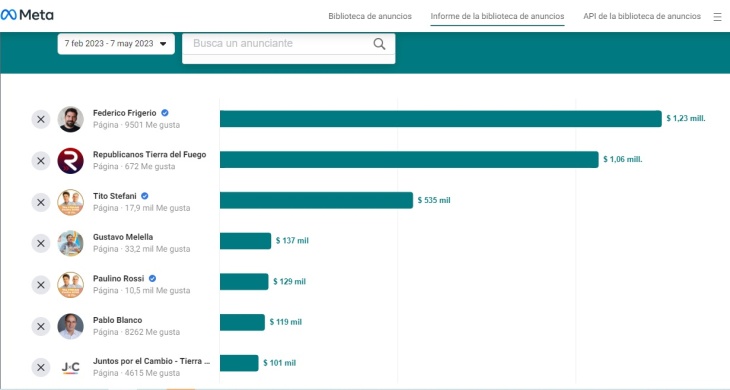Click 'Página · 4615 Me gusta' text
The width and height of the screenshot is (730, 390).
tap(136, 373)
